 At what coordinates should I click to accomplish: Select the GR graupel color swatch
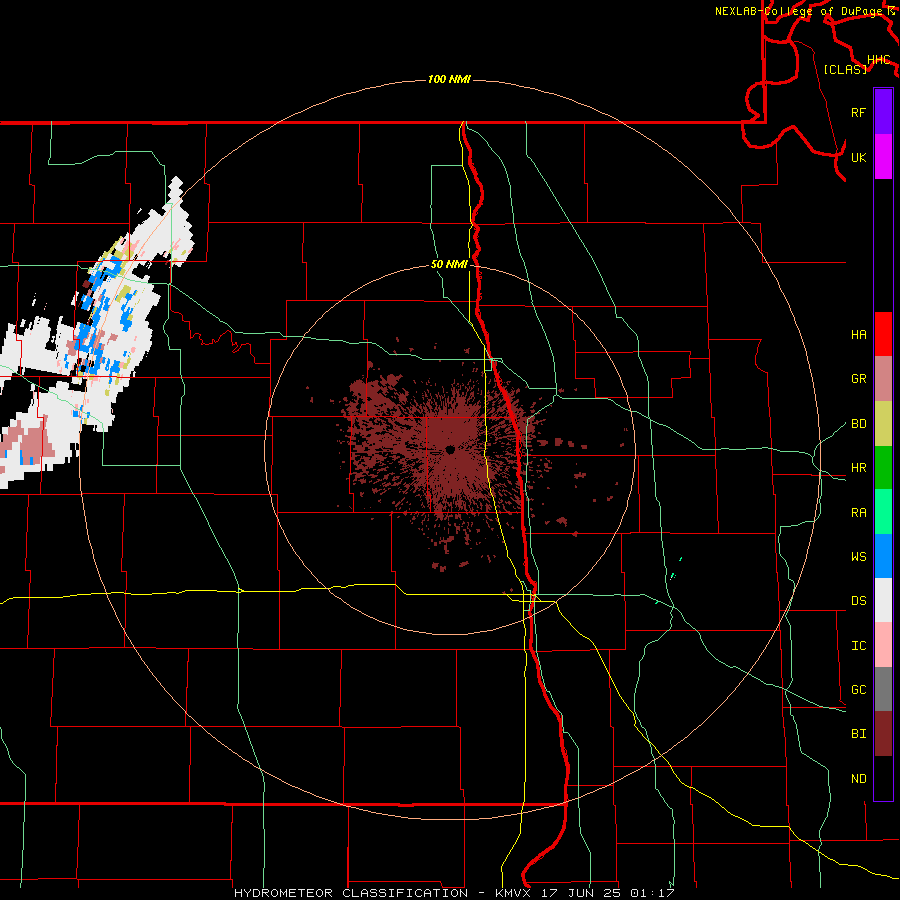point(883,379)
